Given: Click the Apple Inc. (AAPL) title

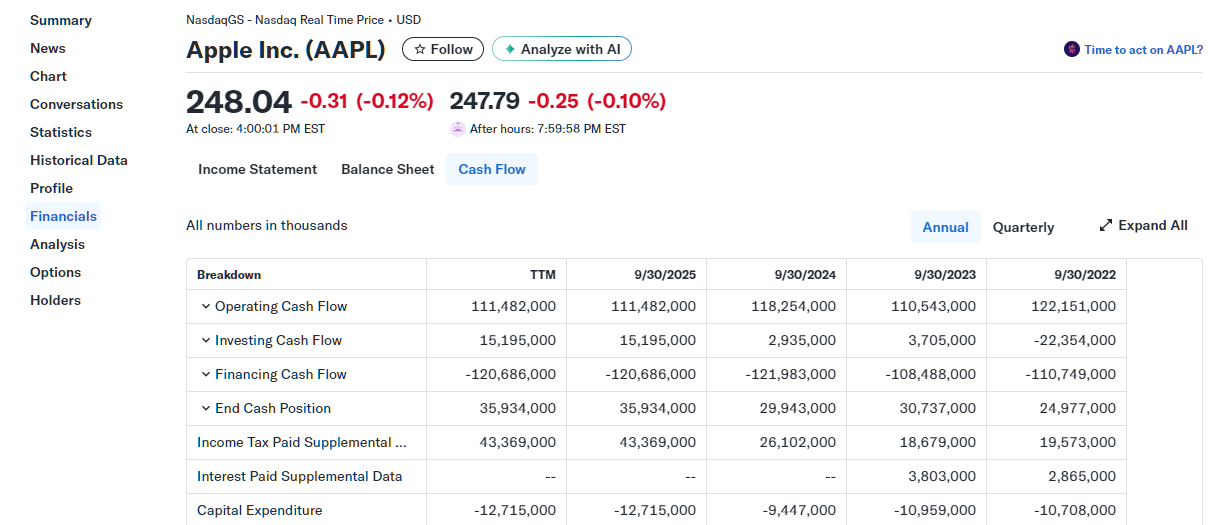Looking at the screenshot, I should click(x=286, y=49).
